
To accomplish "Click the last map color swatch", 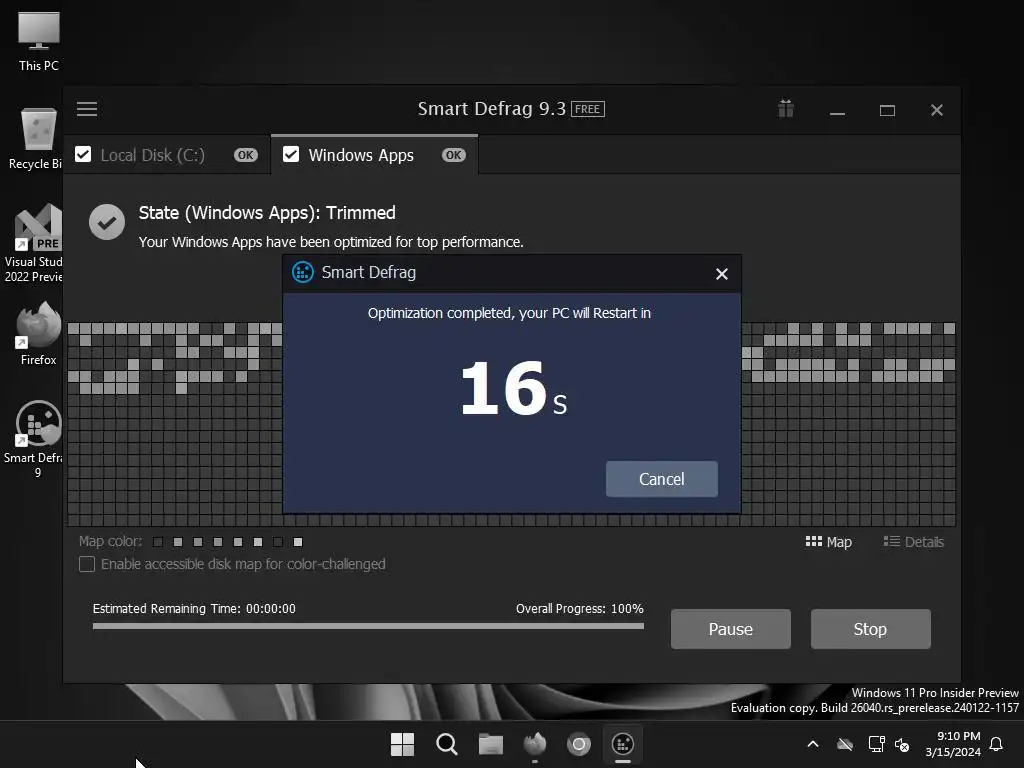I will 298,542.
